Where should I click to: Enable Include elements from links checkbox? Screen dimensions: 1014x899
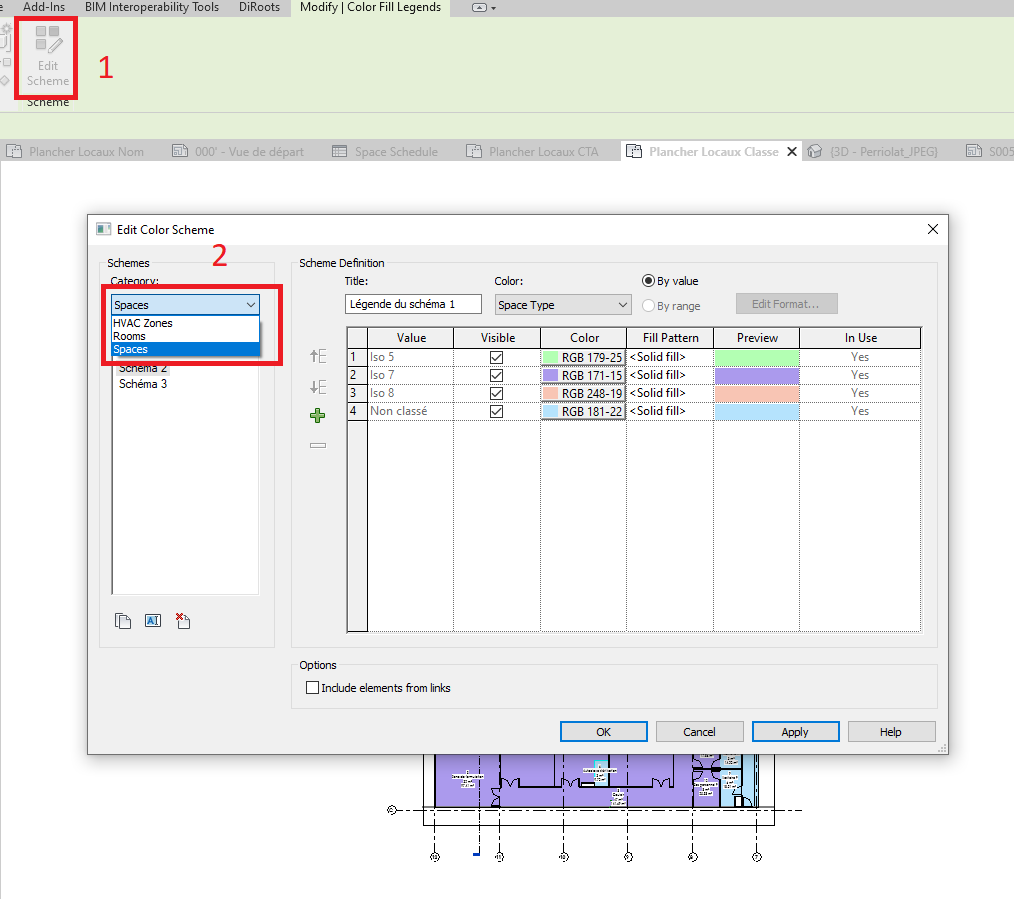point(313,688)
